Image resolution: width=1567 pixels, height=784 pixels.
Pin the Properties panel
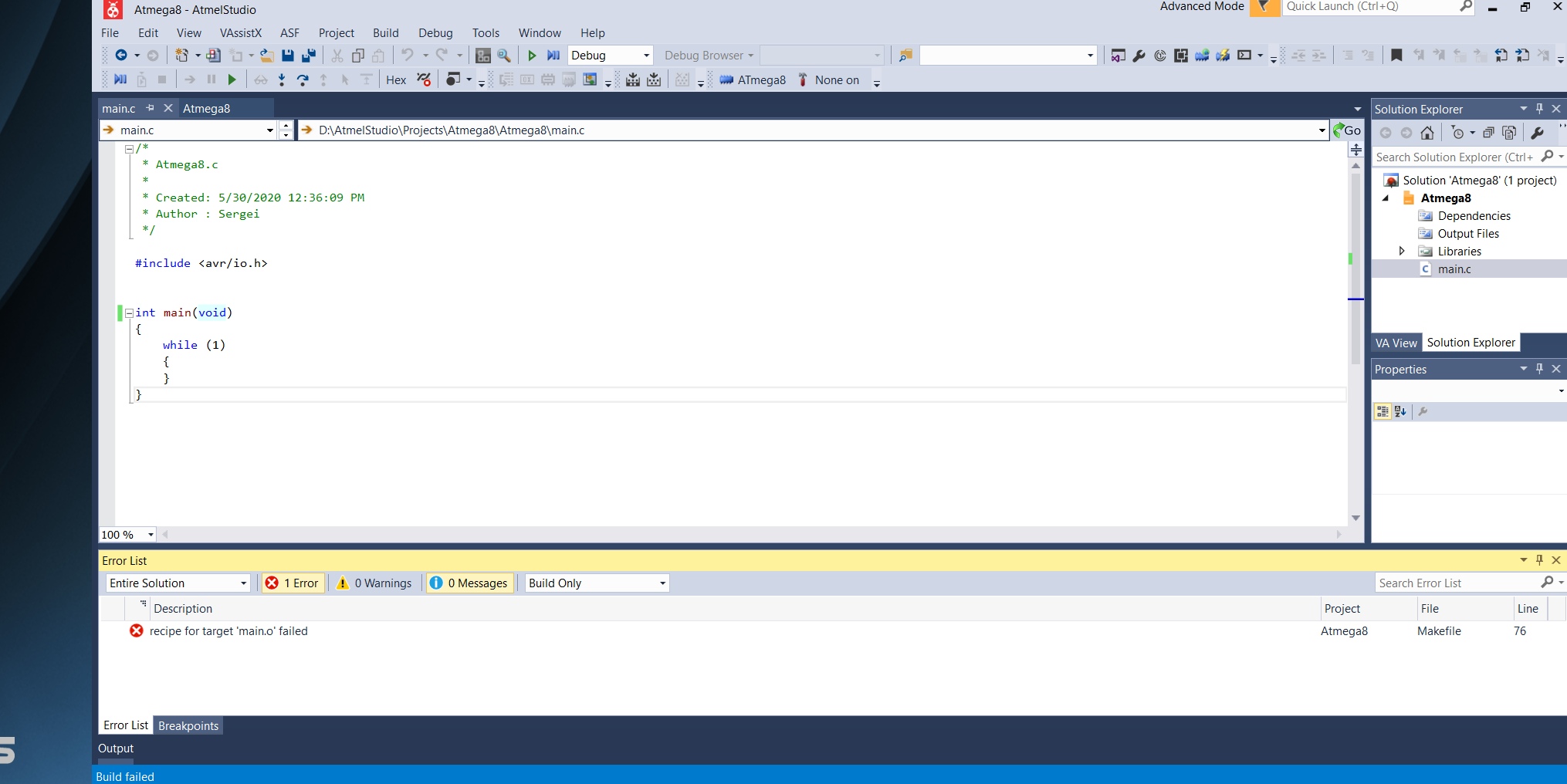1539,369
